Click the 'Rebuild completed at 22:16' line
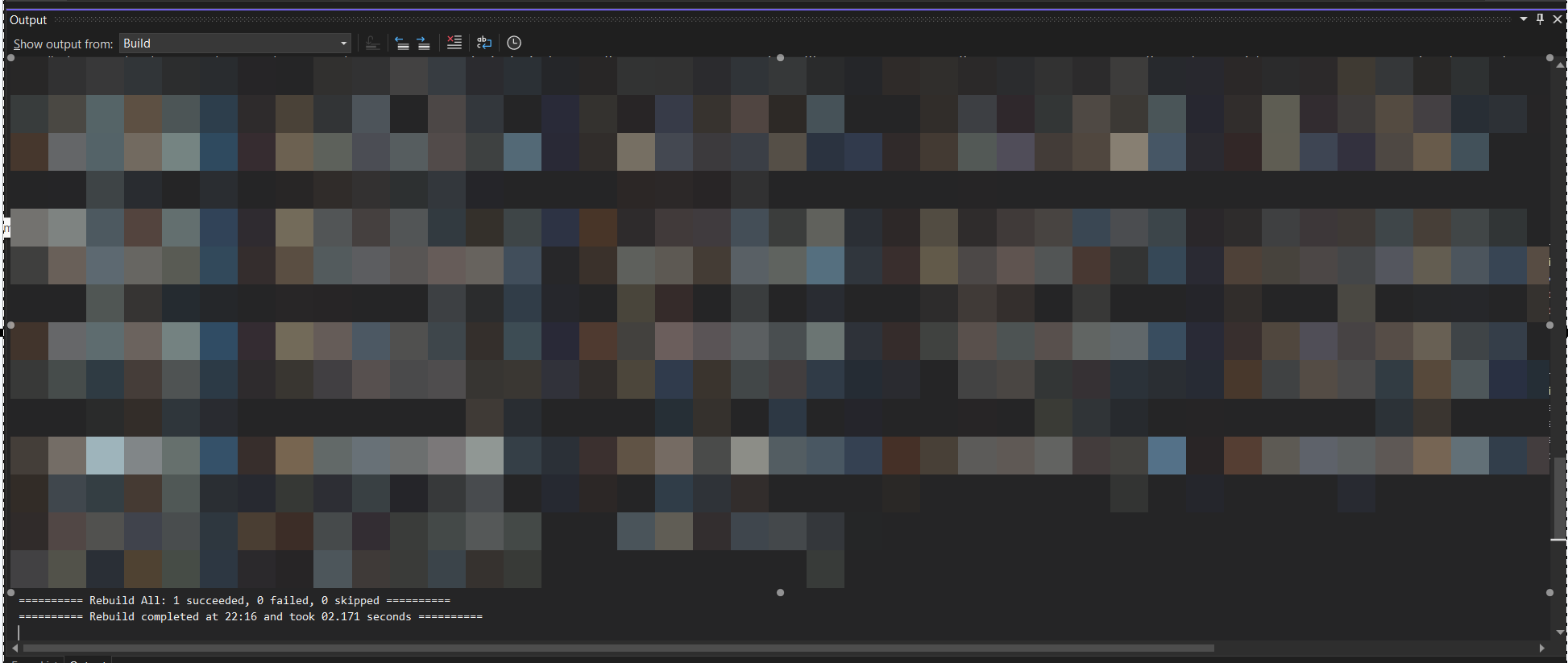1568x663 pixels. pyautogui.click(x=251, y=617)
